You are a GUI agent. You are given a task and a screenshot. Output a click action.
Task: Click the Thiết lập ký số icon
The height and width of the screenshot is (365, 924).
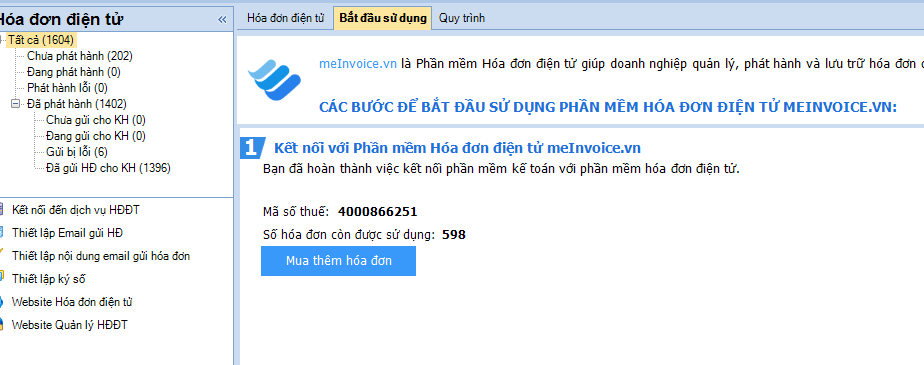[2, 278]
